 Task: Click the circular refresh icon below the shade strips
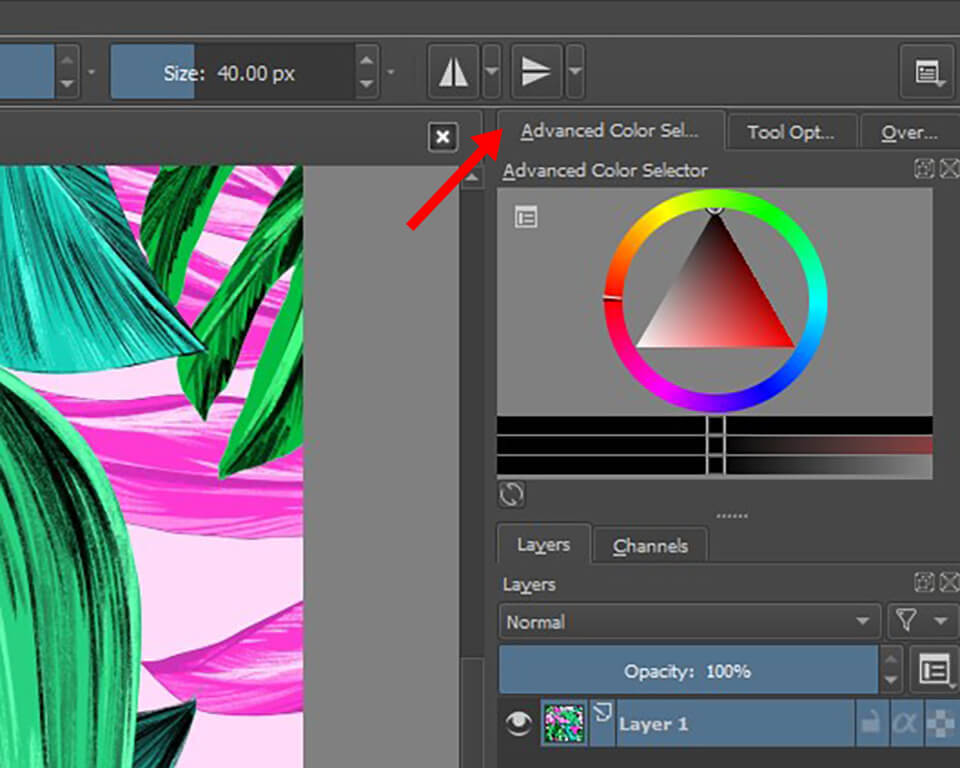(x=510, y=494)
